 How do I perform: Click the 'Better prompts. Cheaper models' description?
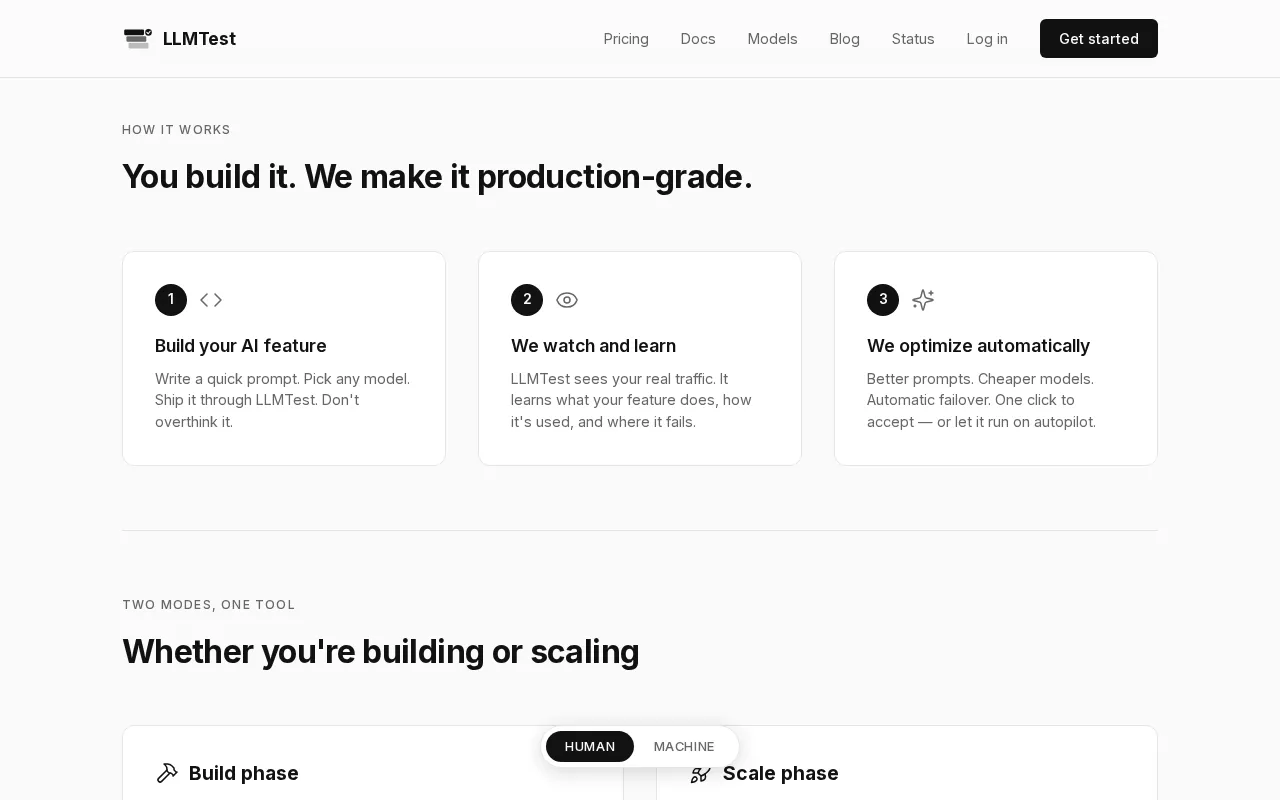[982, 400]
